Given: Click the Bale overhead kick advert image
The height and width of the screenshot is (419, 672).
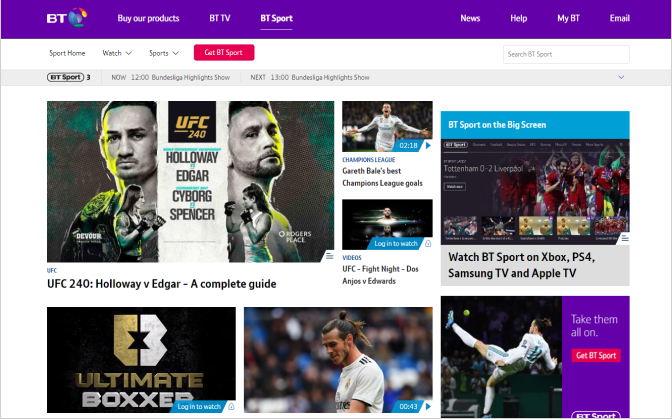Looking at the screenshot, I should (x=501, y=357).
